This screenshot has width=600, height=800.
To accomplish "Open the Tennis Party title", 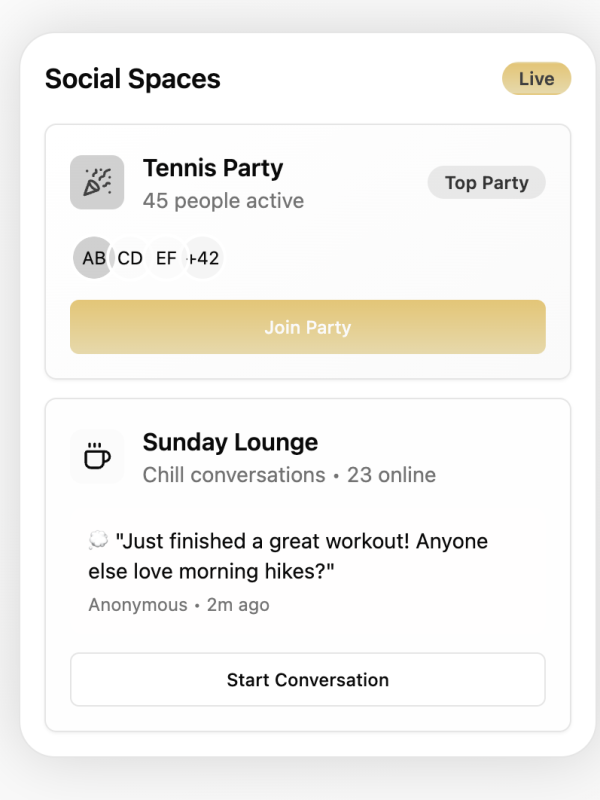I will click(x=213, y=168).
